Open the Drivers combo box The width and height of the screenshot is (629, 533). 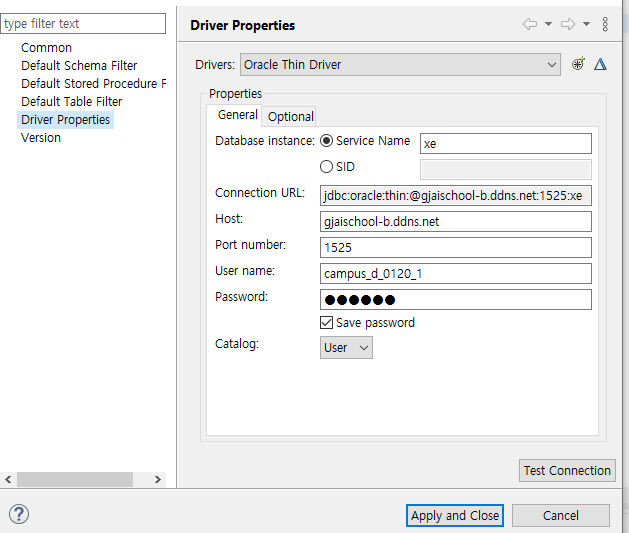pyautogui.click(x=400, y=65)
